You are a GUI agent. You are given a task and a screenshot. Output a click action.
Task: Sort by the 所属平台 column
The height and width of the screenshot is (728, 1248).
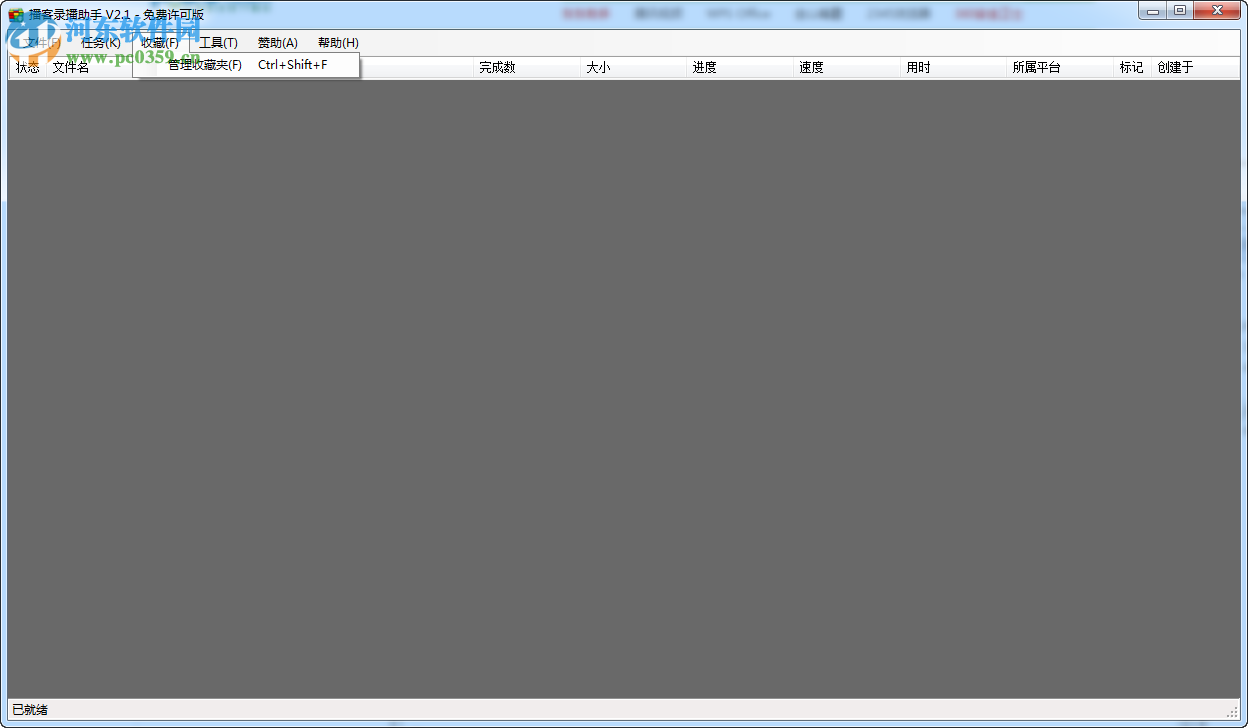click(1037, 67)
